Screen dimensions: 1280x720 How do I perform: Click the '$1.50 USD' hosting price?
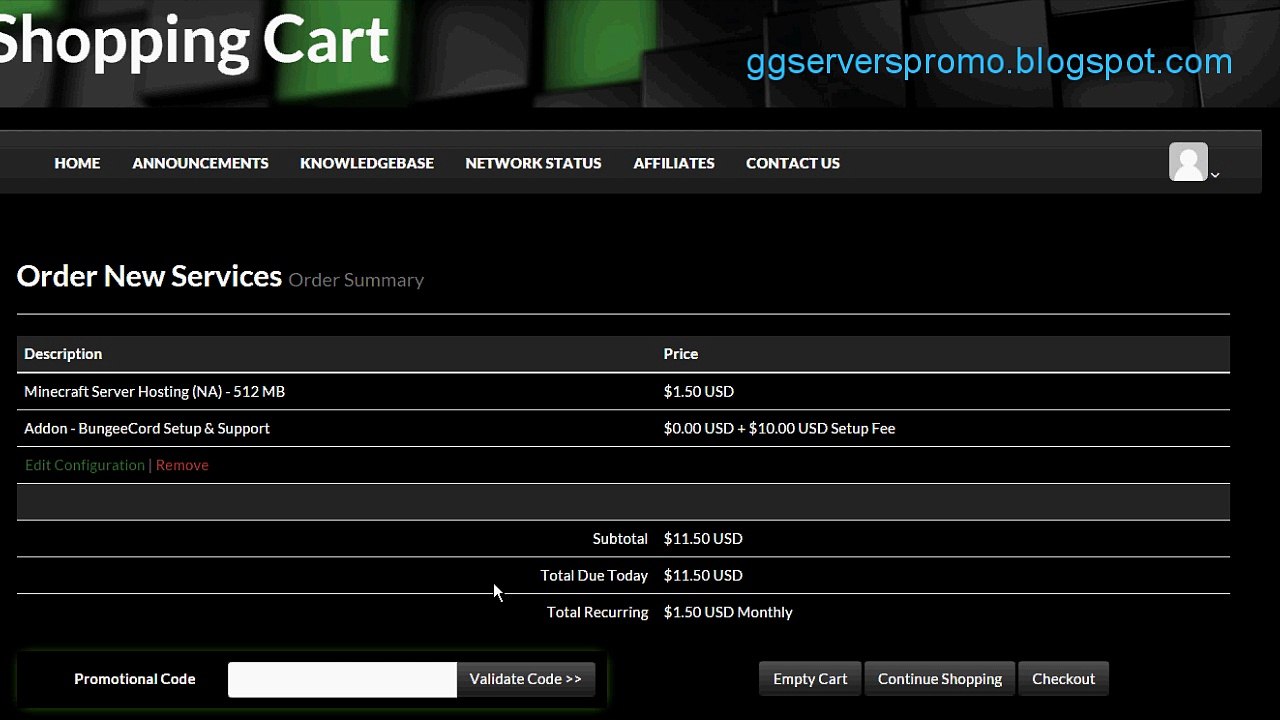click(699, 391)
